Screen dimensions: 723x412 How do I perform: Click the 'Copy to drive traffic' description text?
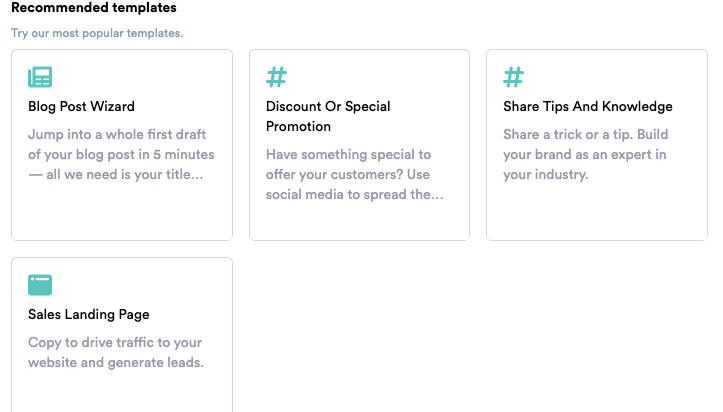point(115,352)
